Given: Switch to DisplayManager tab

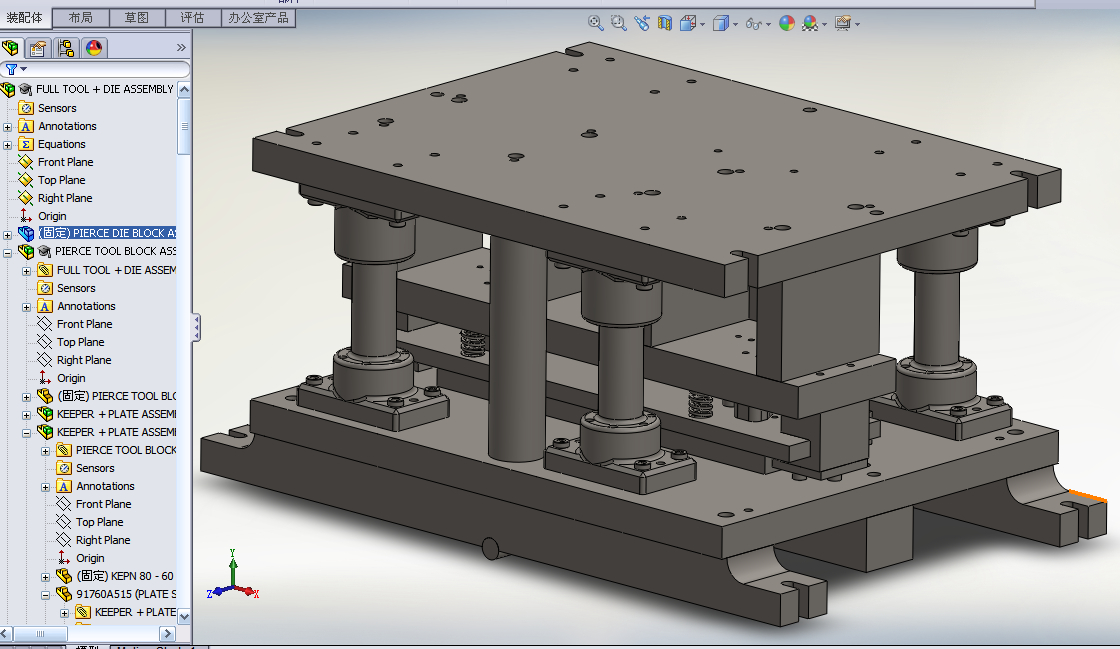Looking at the screenshot, I should 94,48.
